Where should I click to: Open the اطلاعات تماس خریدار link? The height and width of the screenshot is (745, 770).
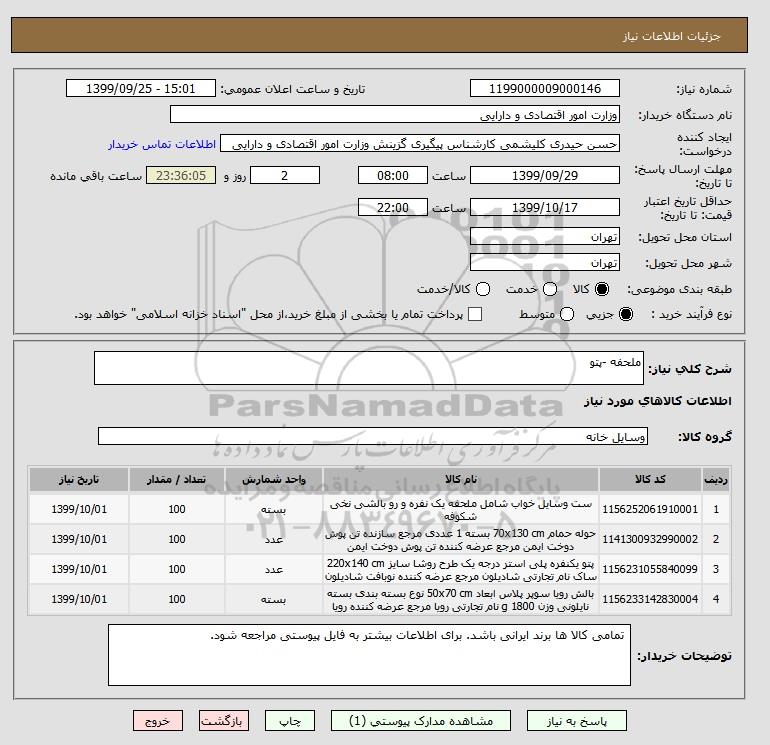(162, 144)
